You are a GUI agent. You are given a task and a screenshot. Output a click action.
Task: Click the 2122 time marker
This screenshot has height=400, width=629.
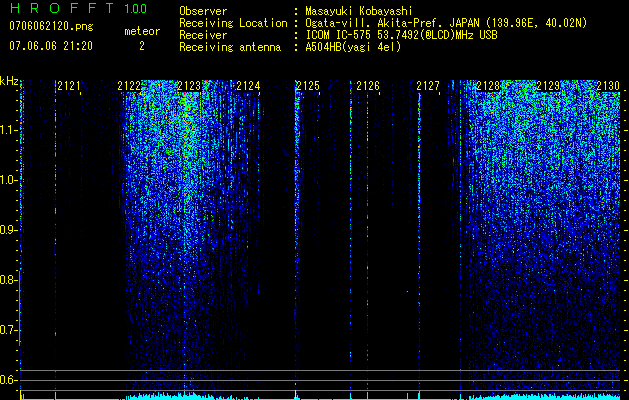tap(129, 86)
